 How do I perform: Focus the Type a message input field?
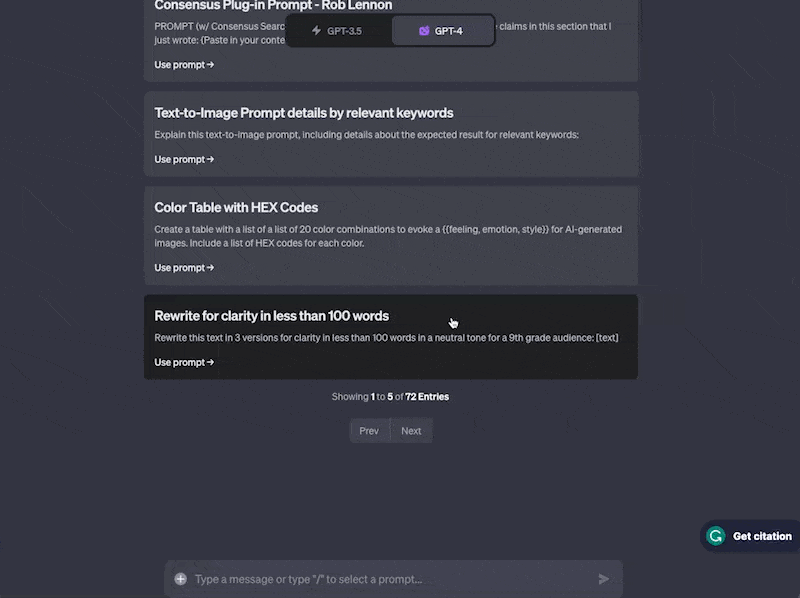(x=393, y=579)
